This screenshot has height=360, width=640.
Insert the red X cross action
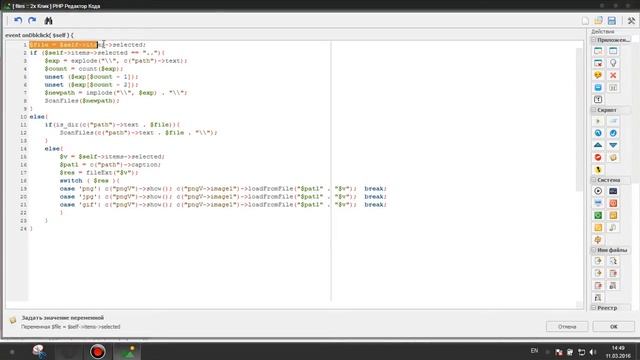click(613, 76)
